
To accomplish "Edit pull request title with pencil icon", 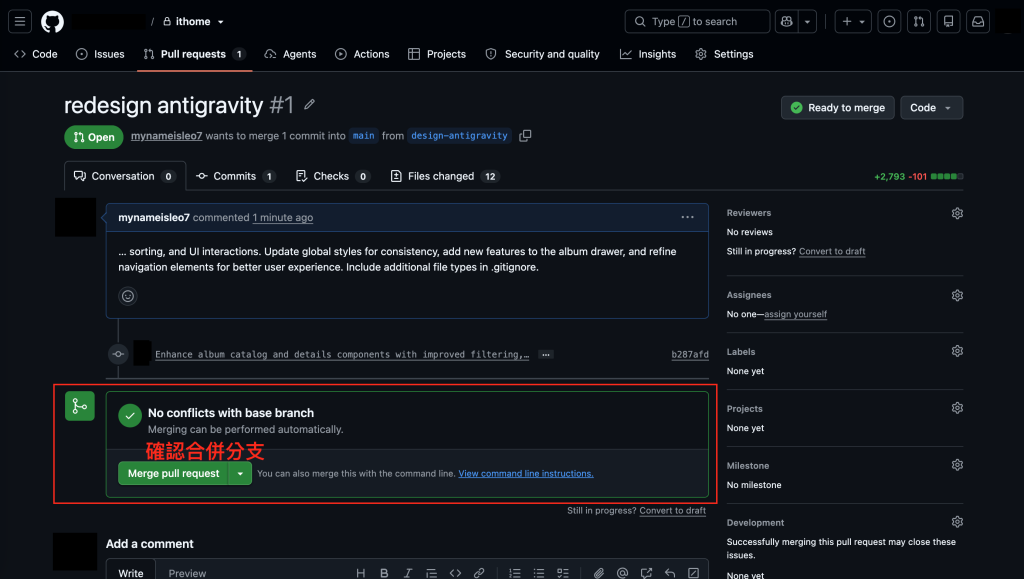I will pyautogui.click(x=310, y=104).
